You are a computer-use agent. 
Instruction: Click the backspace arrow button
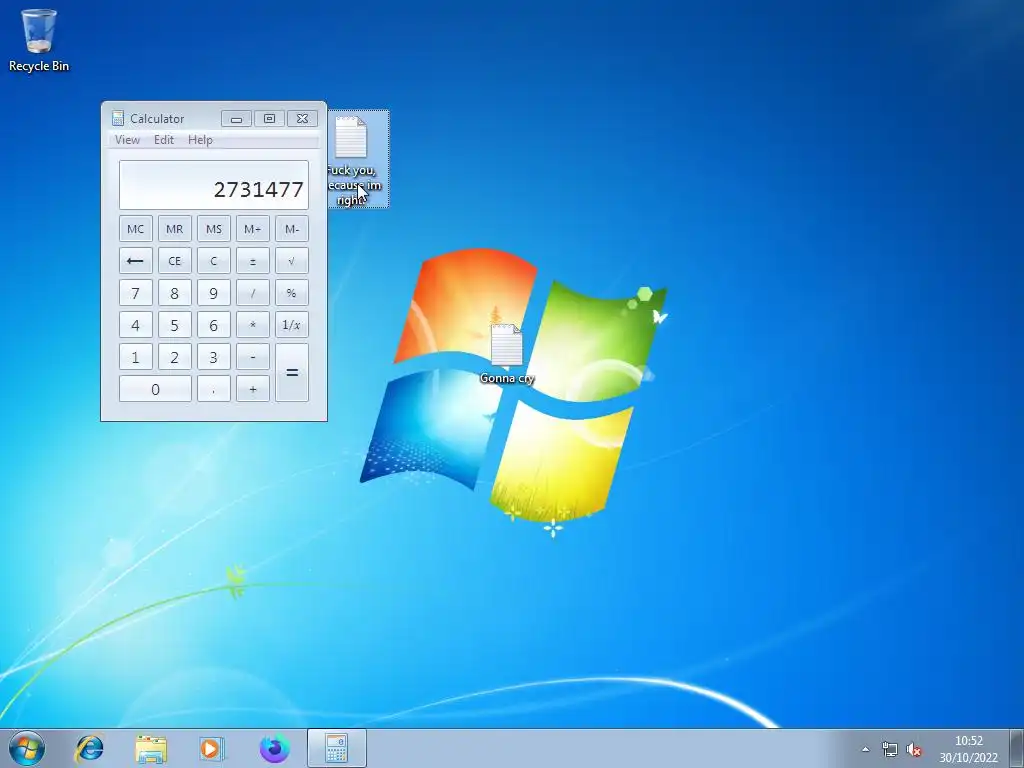click(135, 261)
